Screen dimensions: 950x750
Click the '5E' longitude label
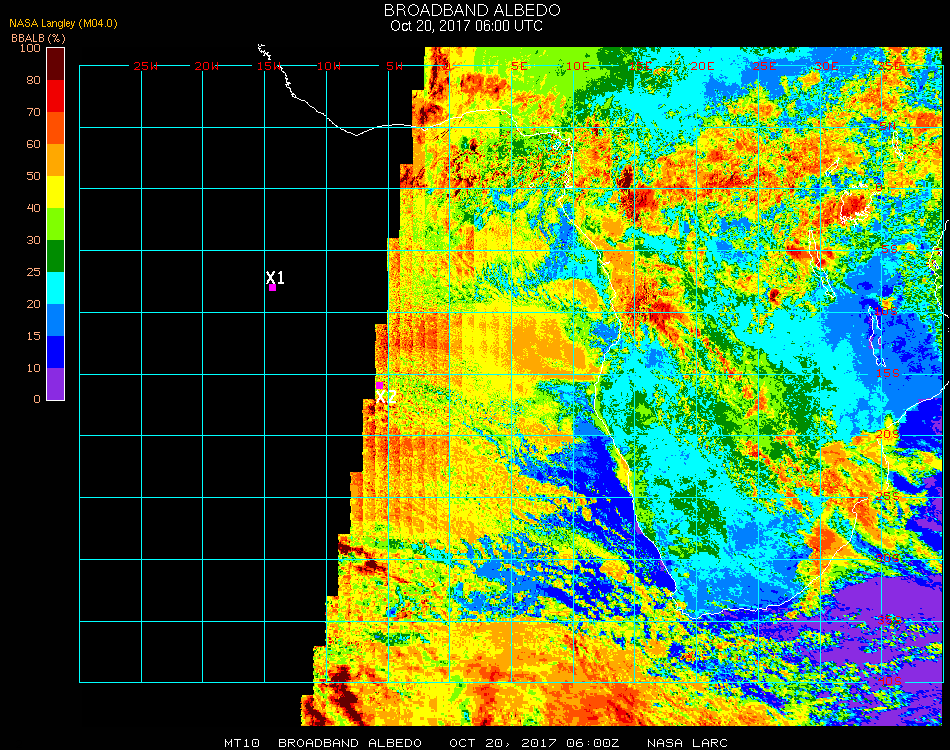[519, 66]
